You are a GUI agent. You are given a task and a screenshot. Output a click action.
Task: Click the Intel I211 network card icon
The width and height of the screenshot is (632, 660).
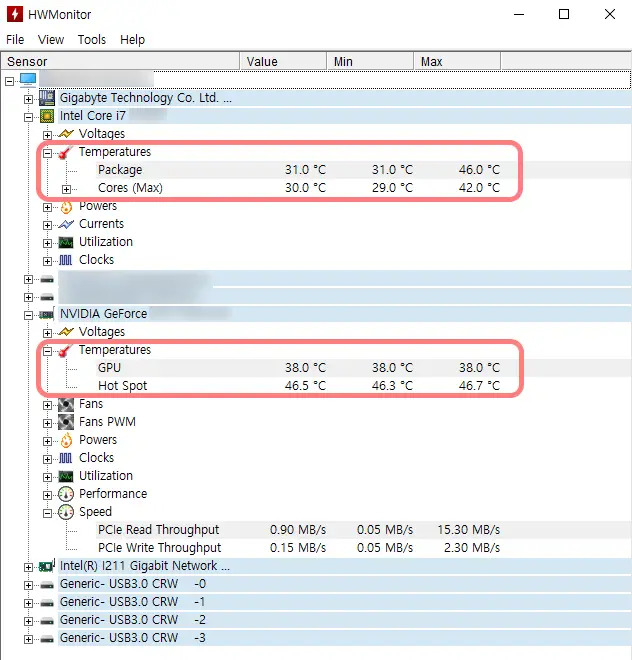pos(47,566)
